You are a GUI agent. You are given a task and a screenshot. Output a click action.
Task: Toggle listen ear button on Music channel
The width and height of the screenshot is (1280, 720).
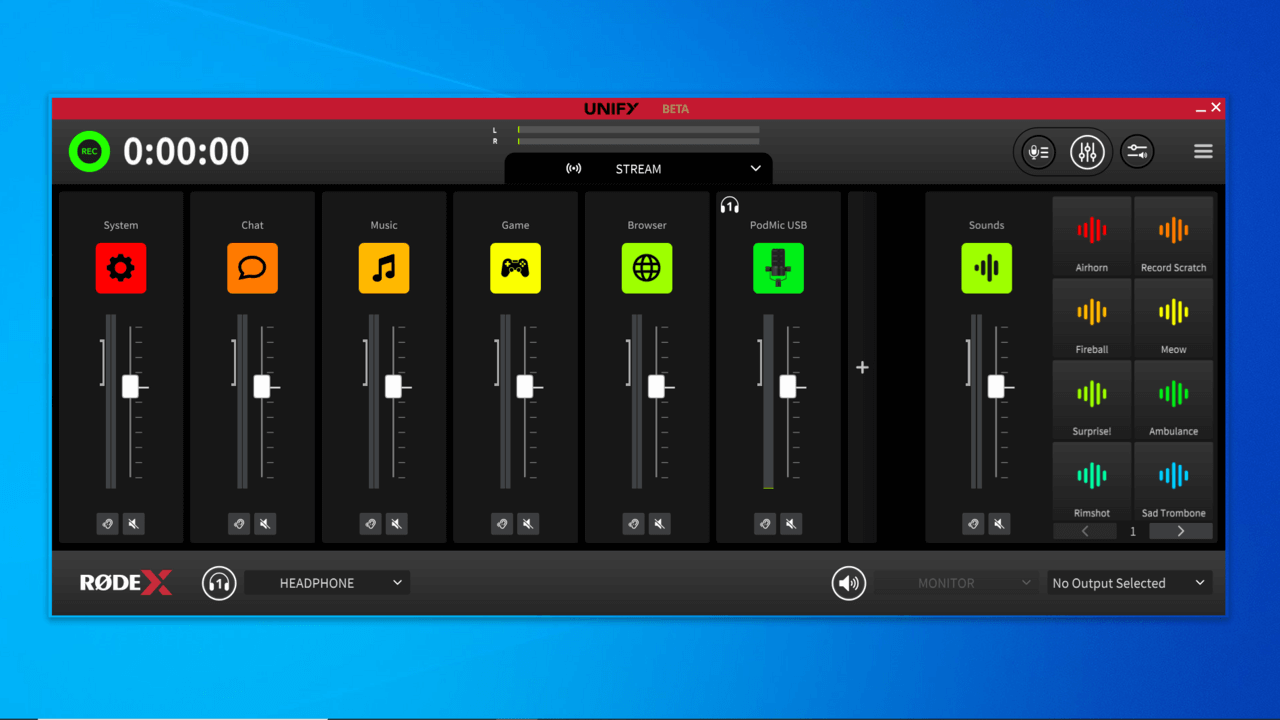(371, 523)
